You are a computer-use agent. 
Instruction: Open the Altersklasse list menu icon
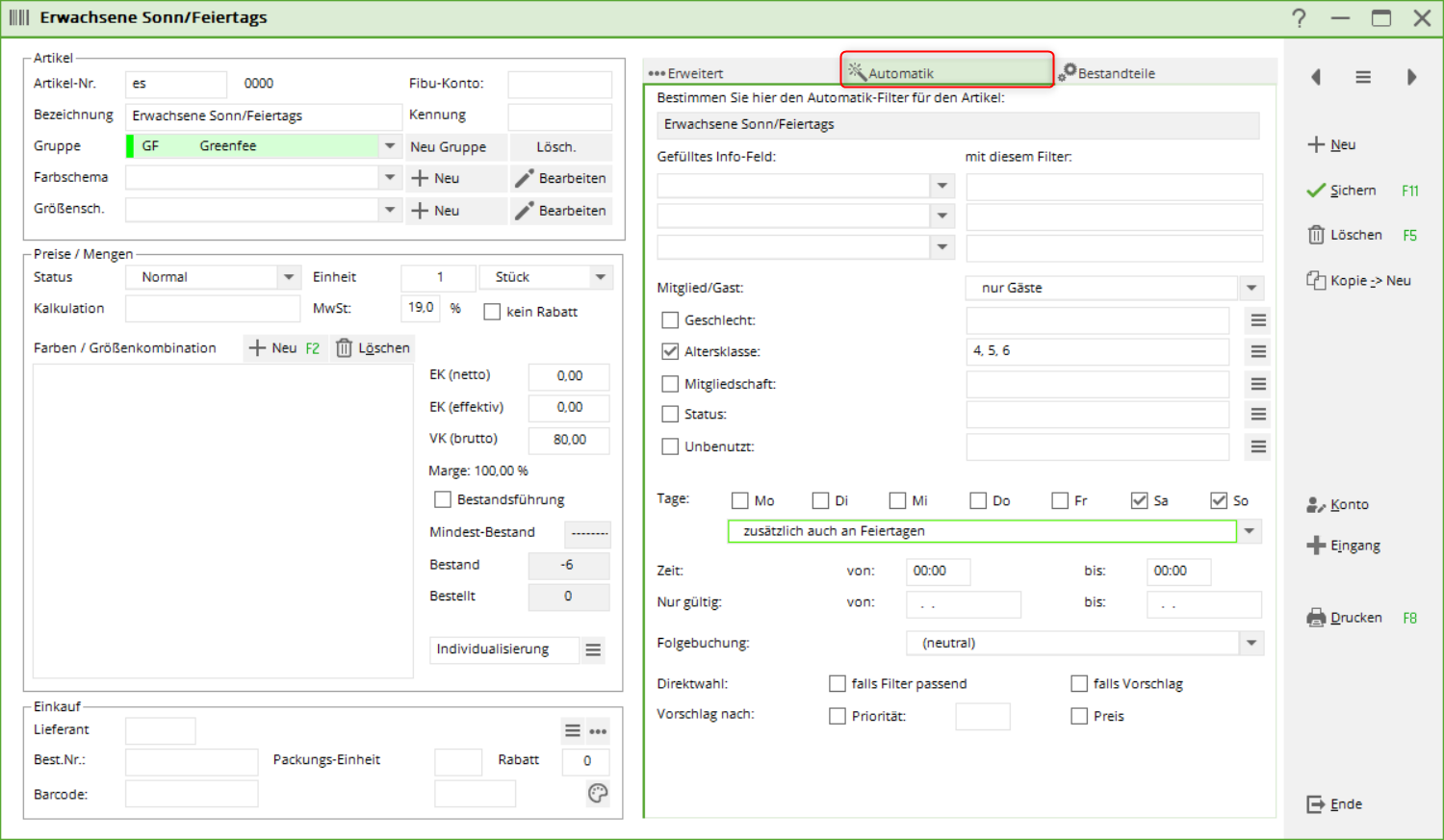(1258, 352)
